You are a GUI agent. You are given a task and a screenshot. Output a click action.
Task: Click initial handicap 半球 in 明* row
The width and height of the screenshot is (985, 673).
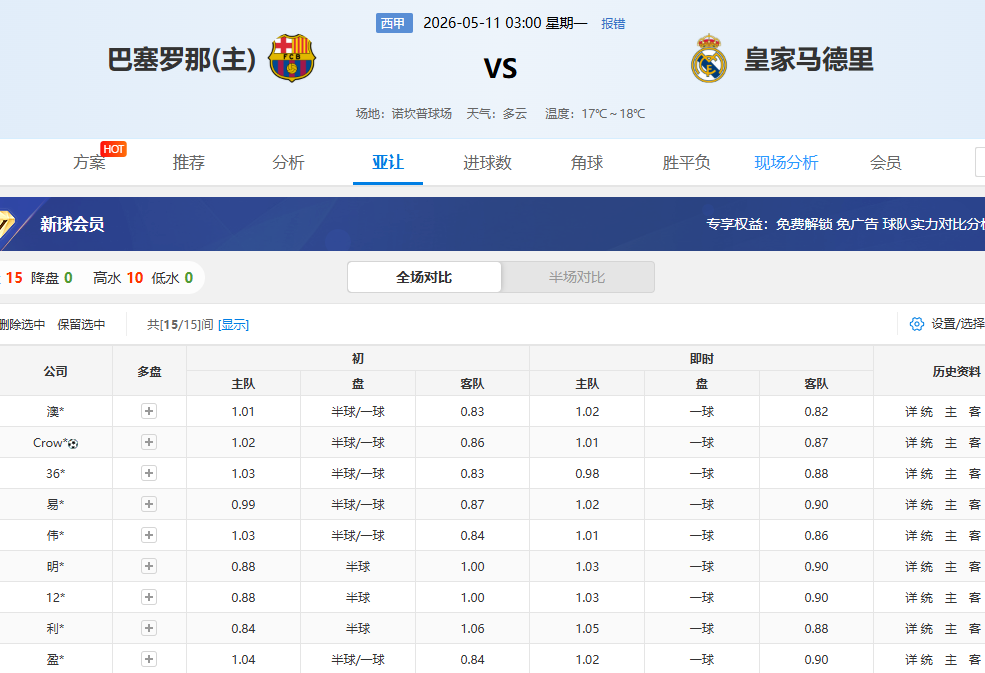point(358,566)
